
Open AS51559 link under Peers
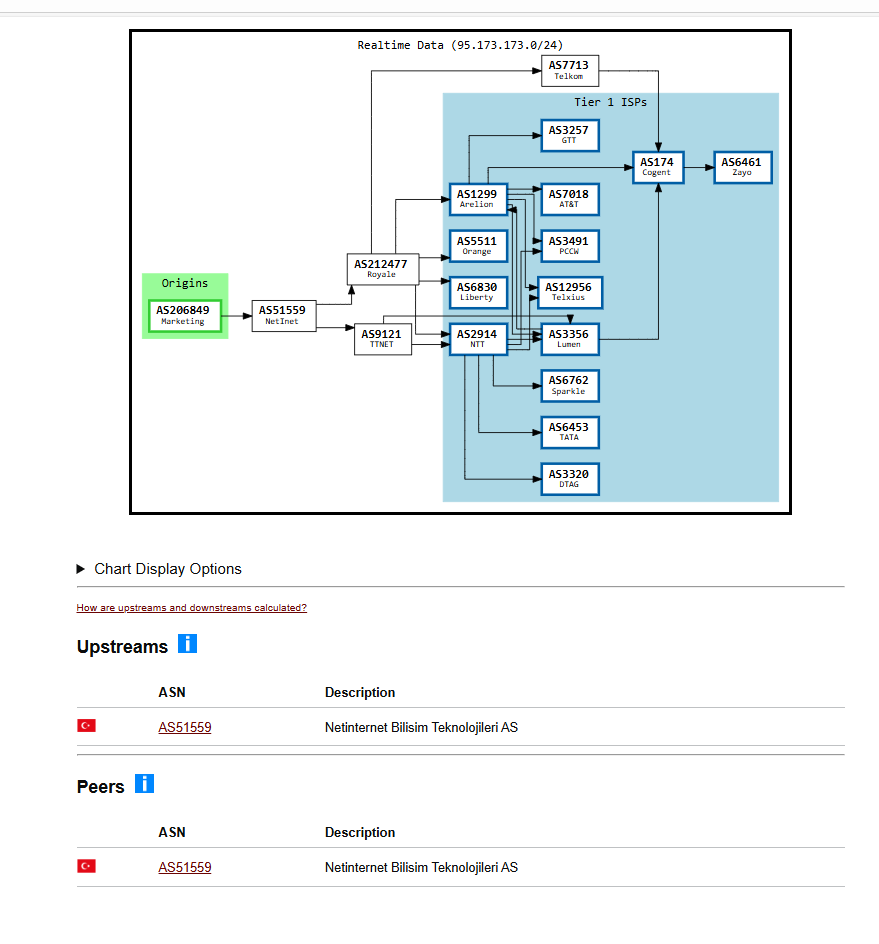(x=185, y=868)
